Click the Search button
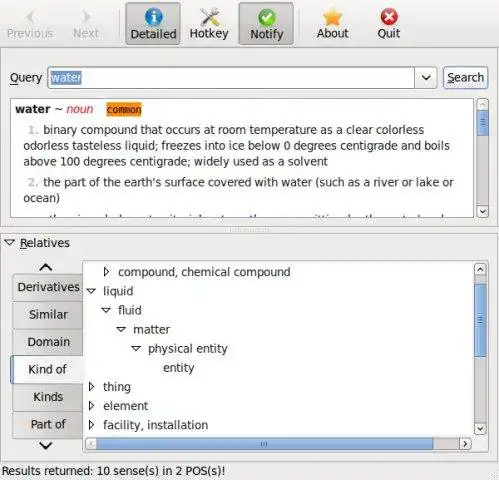This screenshot has height=480, width=499. [465, 78]
